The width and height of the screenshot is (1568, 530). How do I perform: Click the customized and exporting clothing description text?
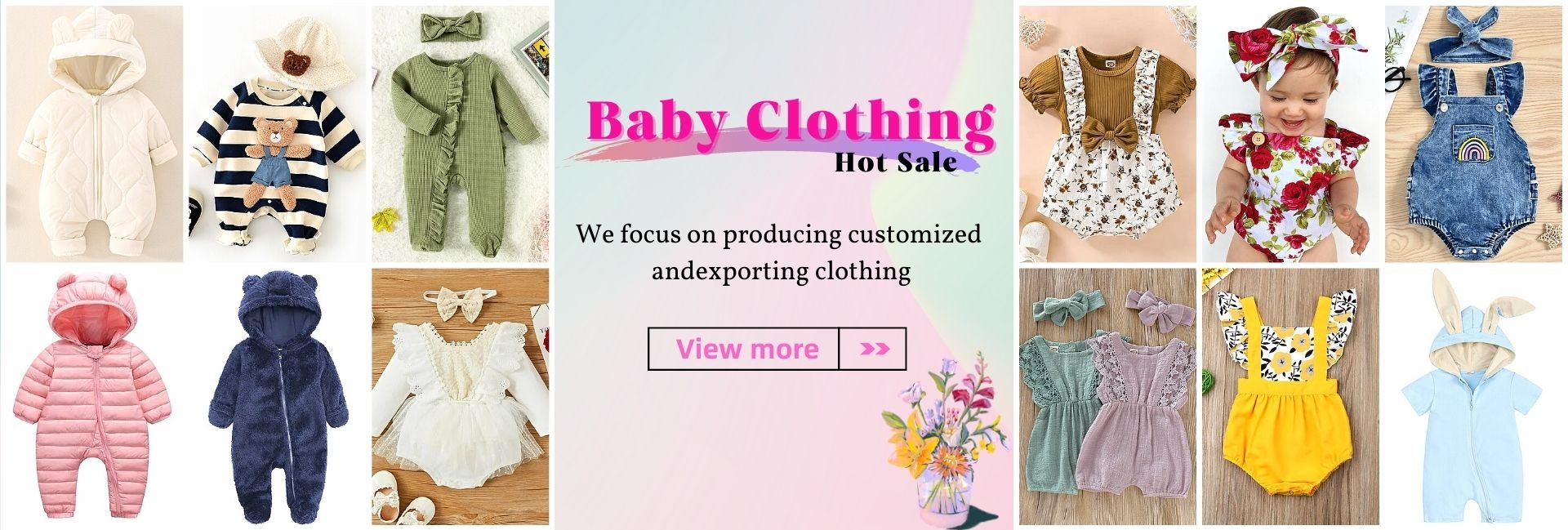778,252
